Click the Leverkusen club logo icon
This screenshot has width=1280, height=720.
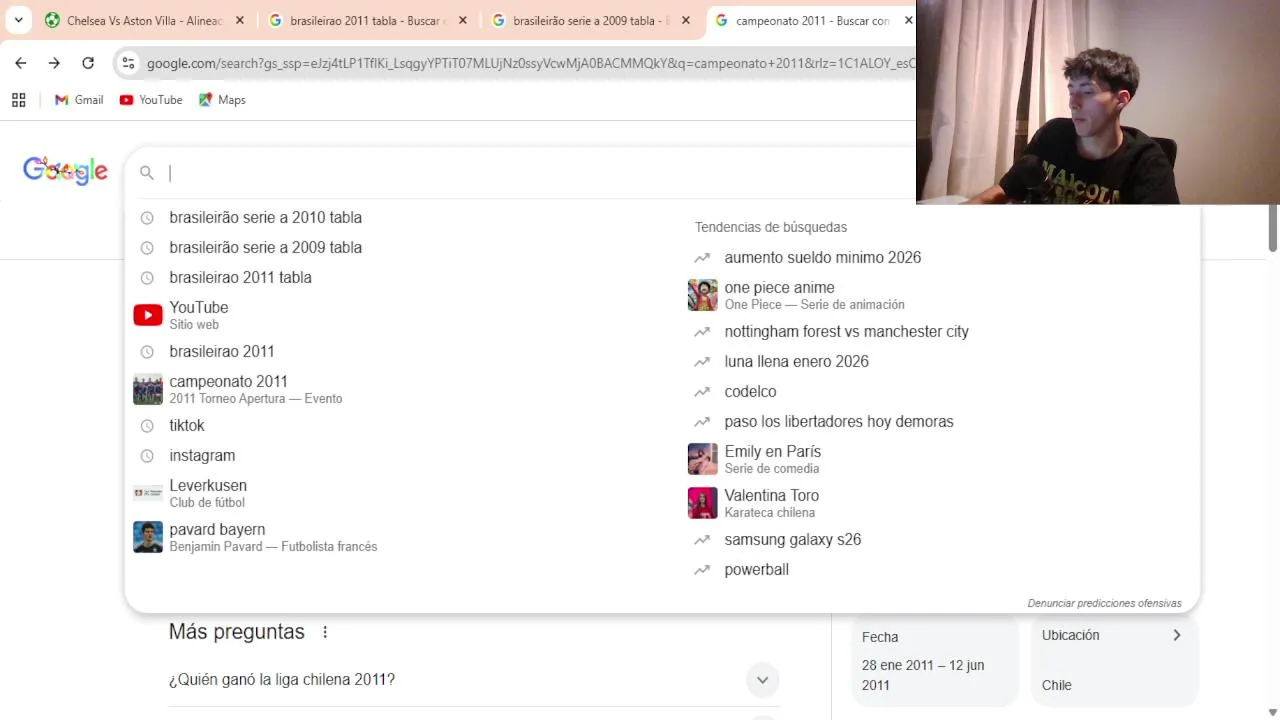pos(148,493)
